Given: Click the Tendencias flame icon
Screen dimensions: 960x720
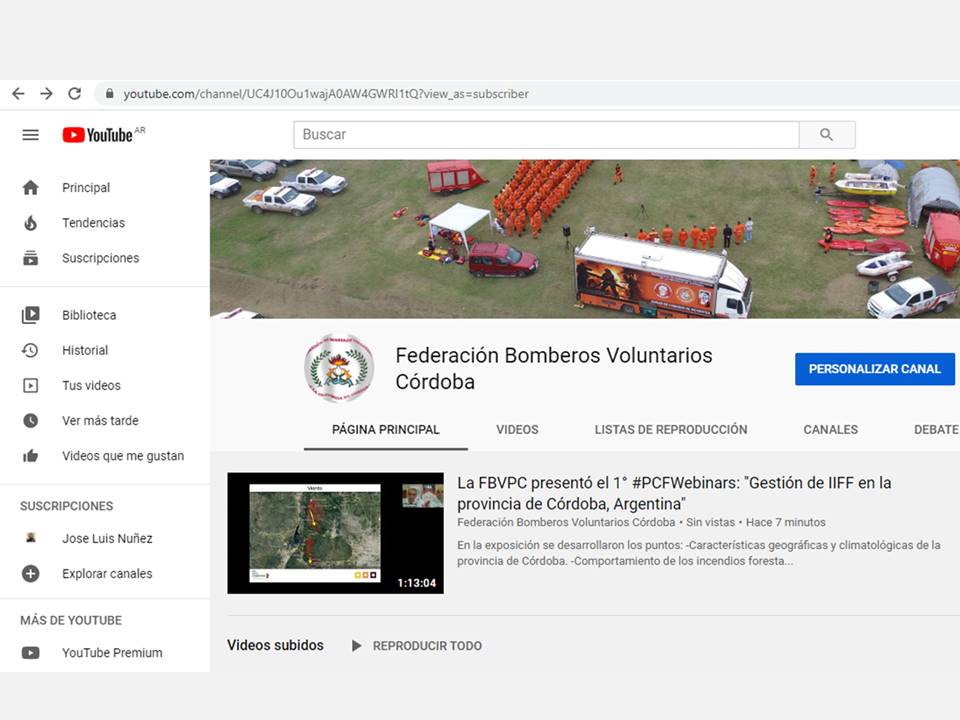Looking at the screenshot, I should tap(31, 223).
